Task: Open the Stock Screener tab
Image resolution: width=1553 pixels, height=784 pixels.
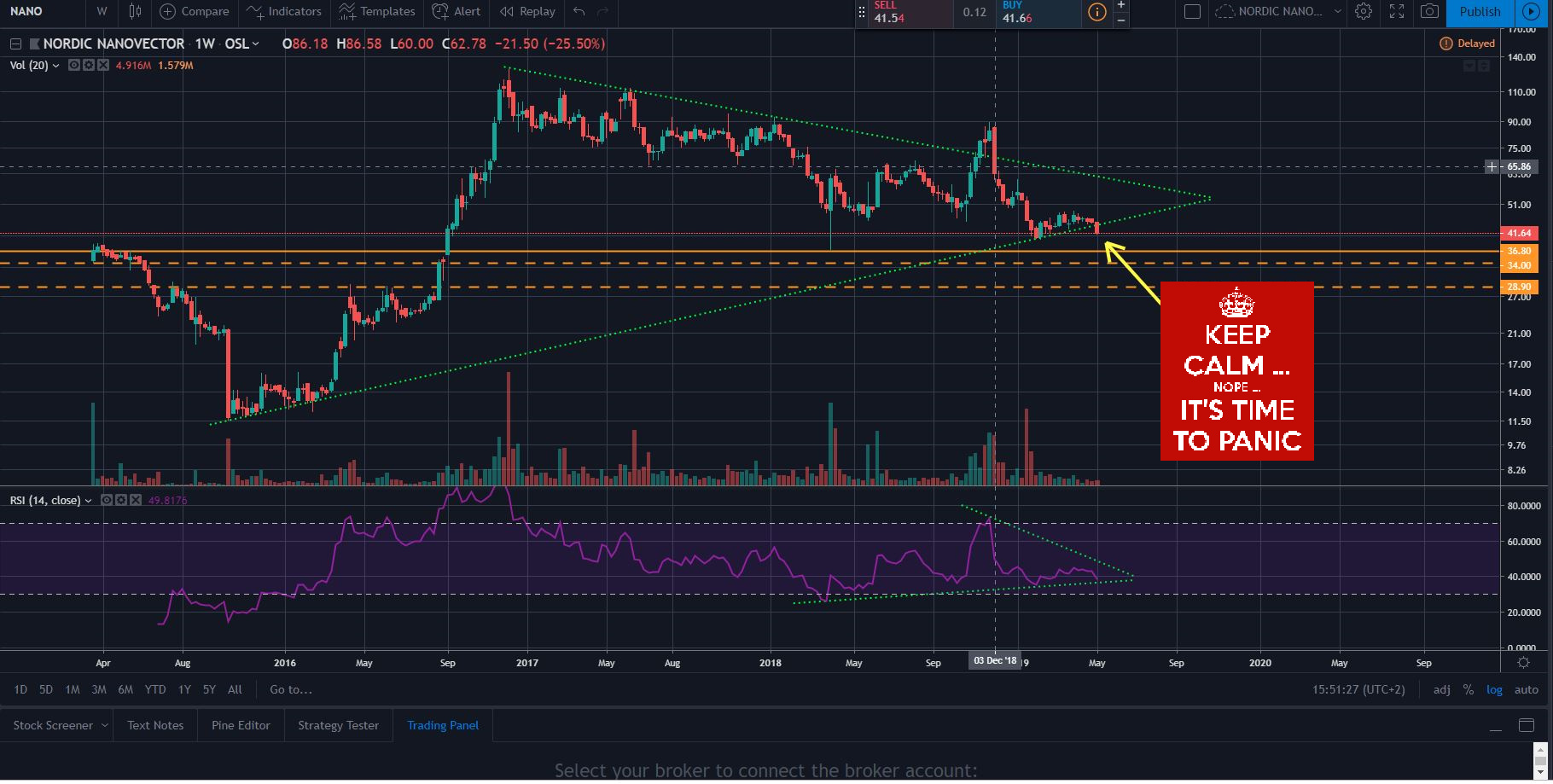Action: click(53, 725)
